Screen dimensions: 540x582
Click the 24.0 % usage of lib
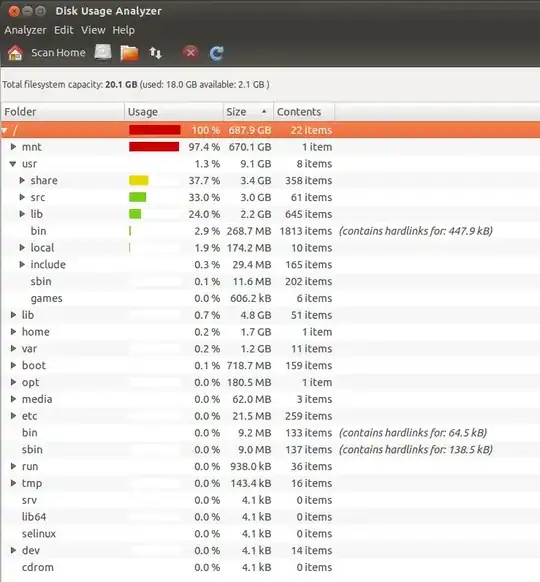tap(204, 214)
